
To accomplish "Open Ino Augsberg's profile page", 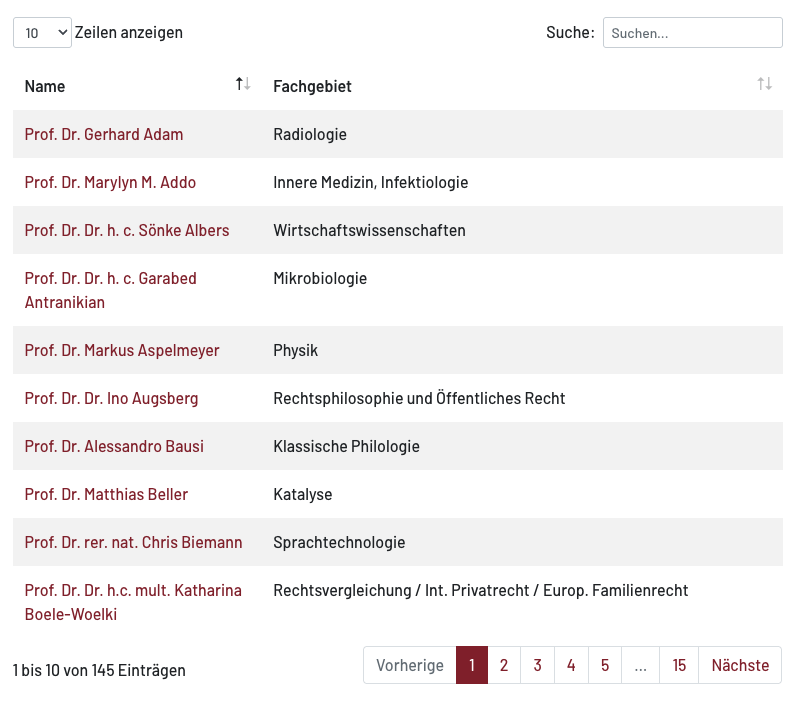I will [x=111, y=398].
